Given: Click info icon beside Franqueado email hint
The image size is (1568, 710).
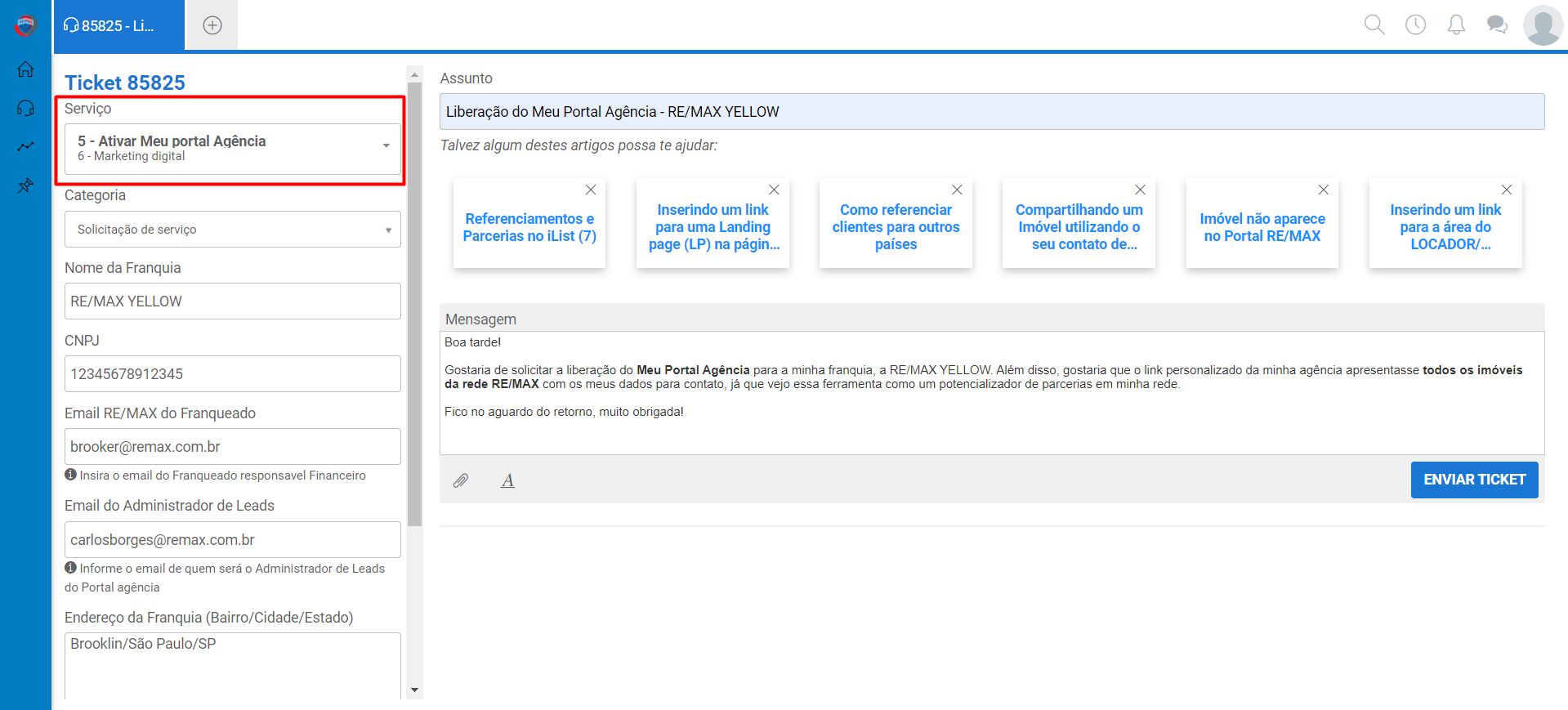Looking at the screenshot, I should click(70, 475).
